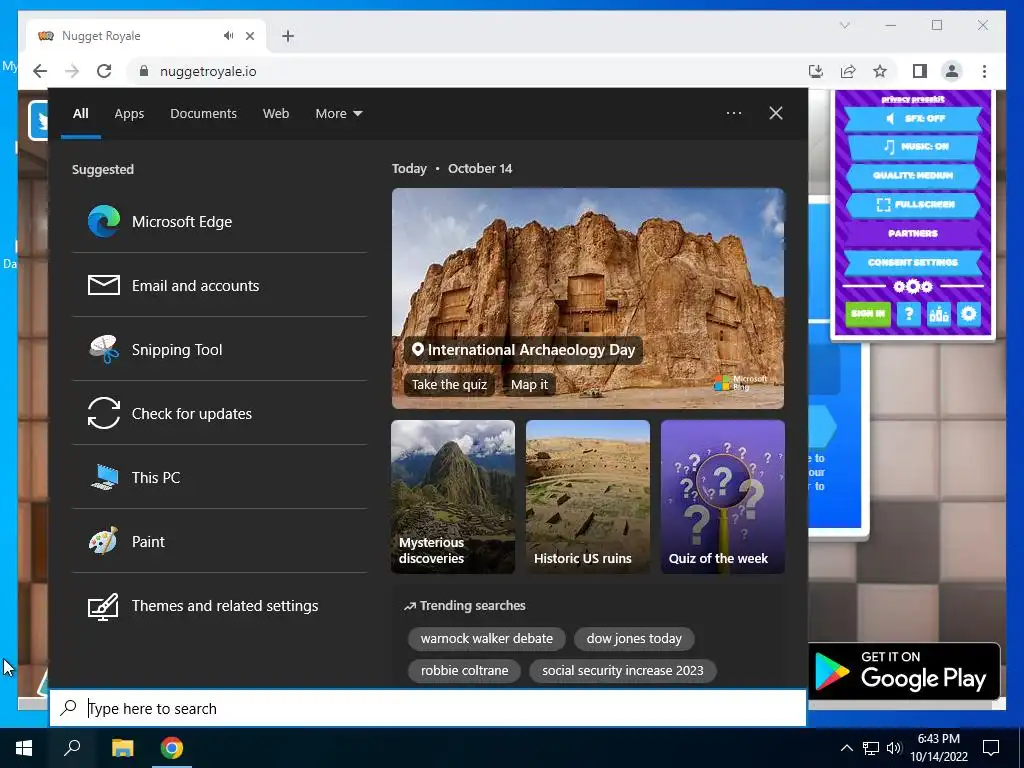Click the Map it button
The width and height of the screenshot is (1024, 768).
tap(529, 385)
